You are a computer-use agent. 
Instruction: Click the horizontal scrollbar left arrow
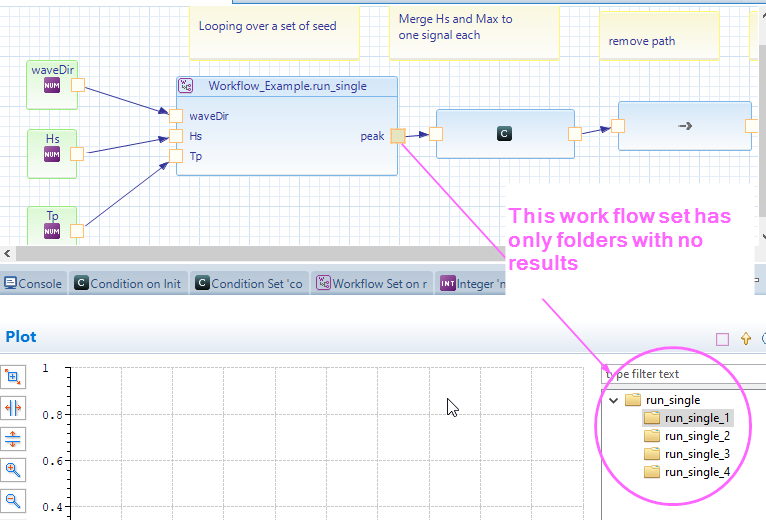[8, 254]
